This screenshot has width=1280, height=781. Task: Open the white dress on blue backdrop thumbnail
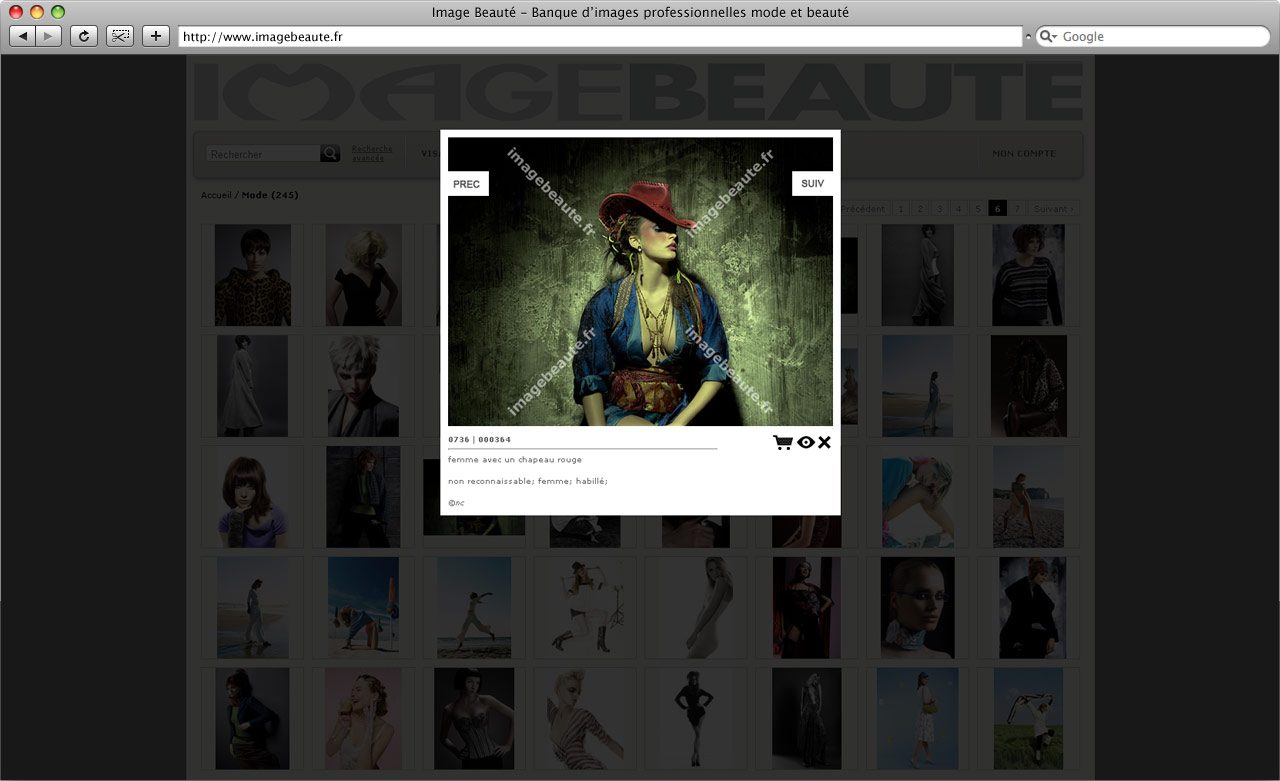pos(917,719)
